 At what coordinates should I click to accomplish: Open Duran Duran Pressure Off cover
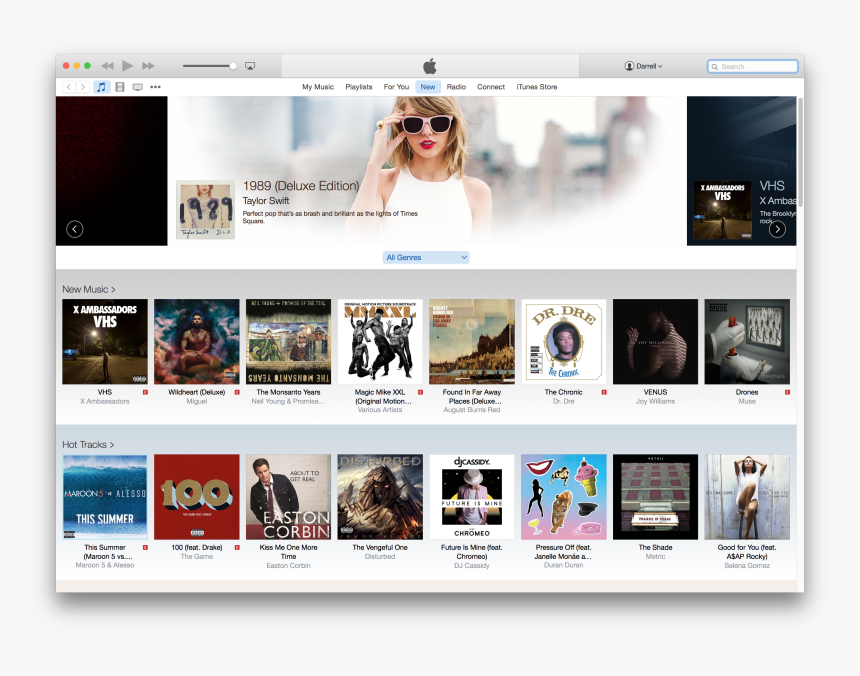[563, 497]
